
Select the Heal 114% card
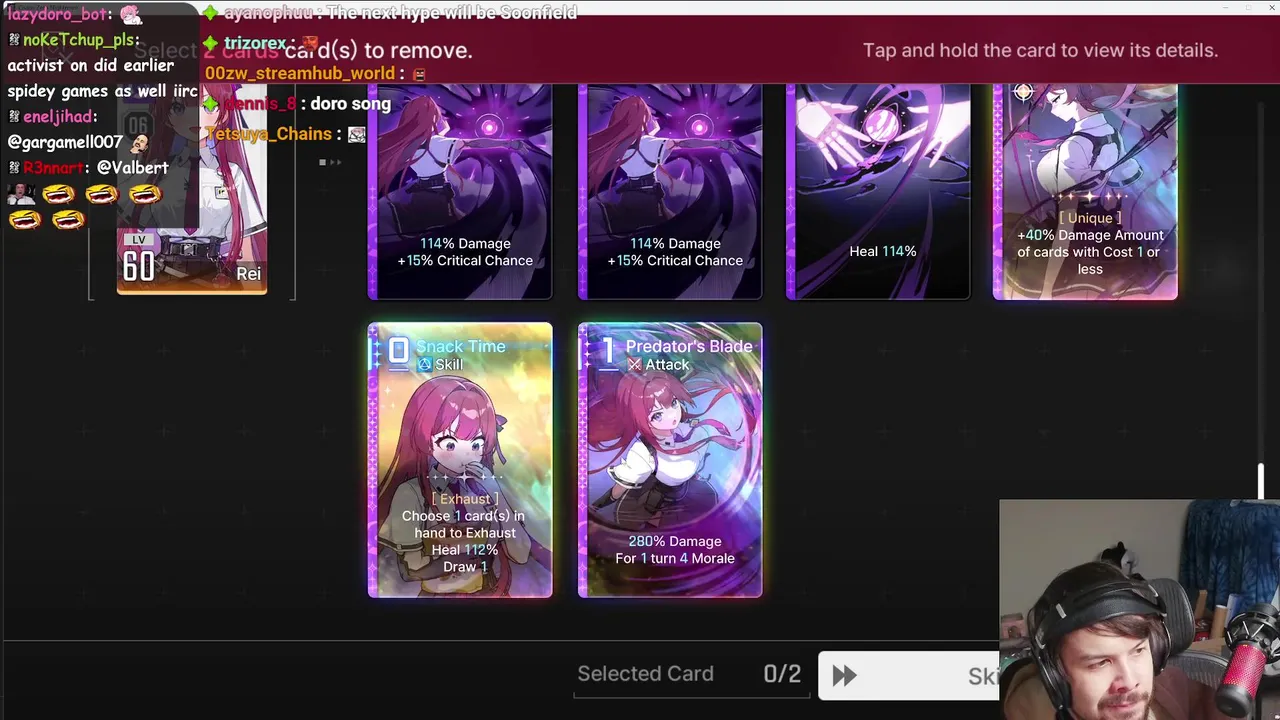pyautogui.click(x=878, y=191)
